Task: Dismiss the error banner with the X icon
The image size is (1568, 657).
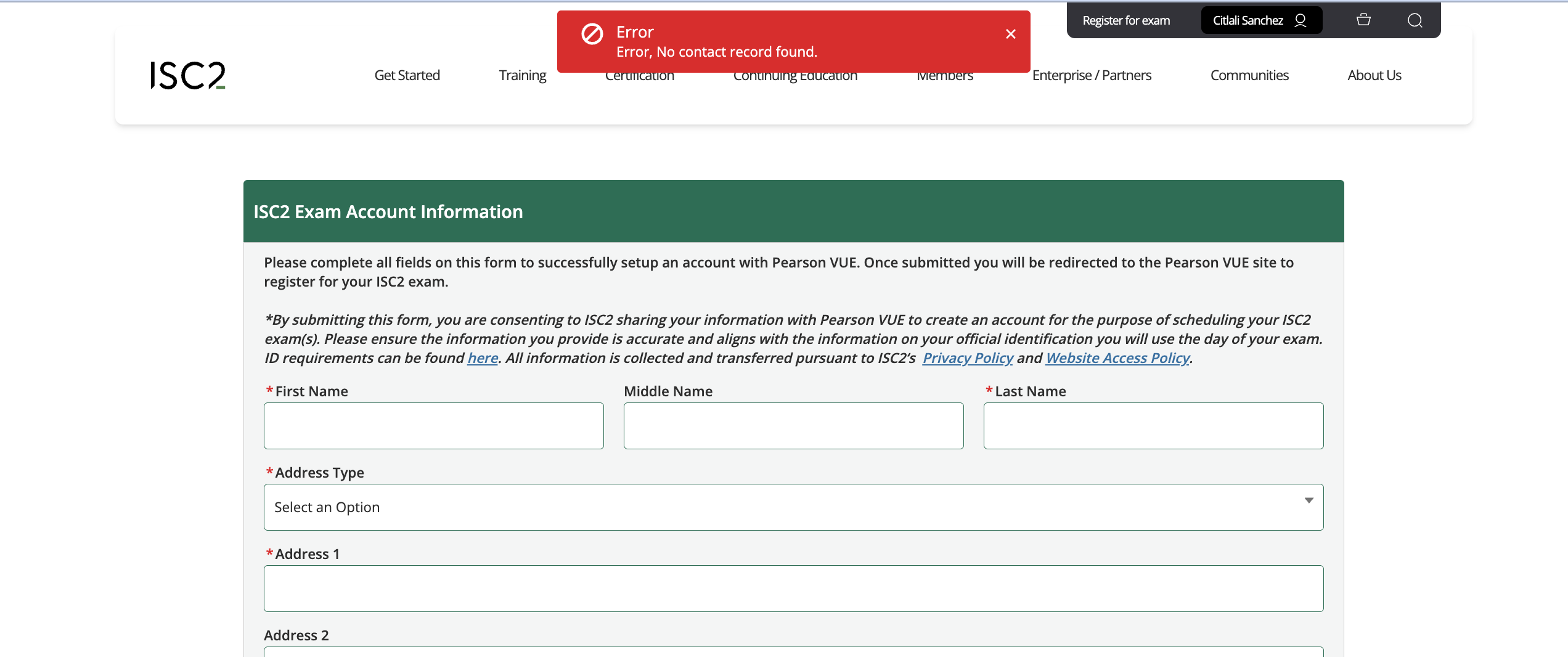Action: (x=1010, y=34)
